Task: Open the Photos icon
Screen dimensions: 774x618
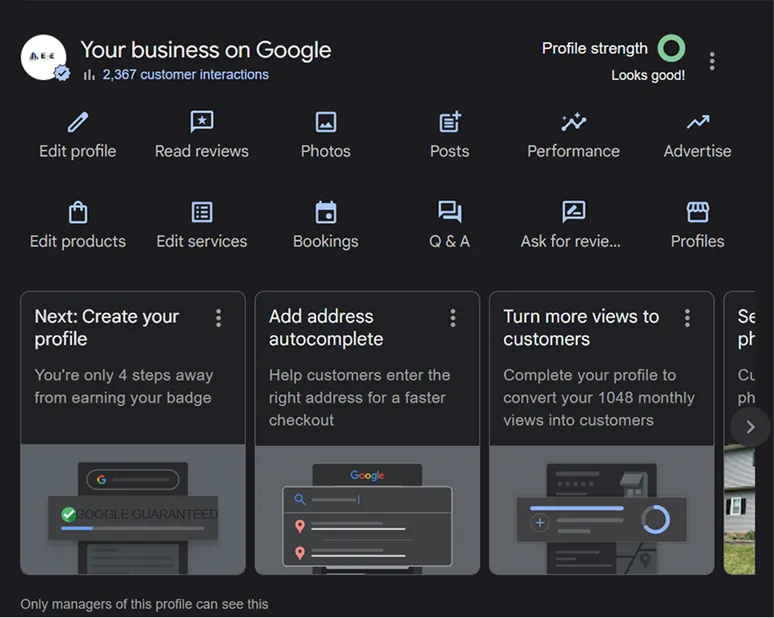Action: pos(326,122)
